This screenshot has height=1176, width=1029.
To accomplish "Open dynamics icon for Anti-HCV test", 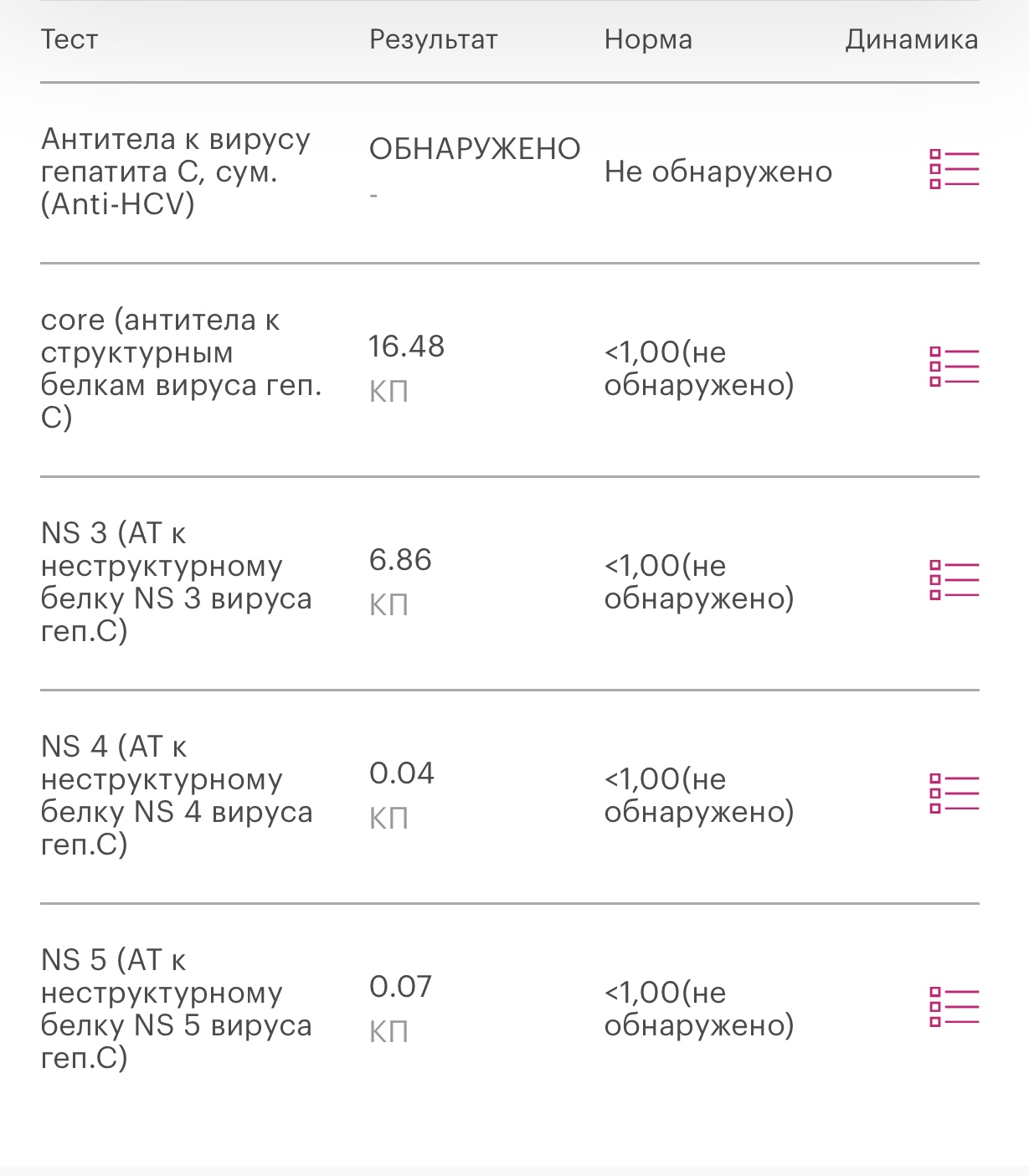I will click(x=954, y=170).
